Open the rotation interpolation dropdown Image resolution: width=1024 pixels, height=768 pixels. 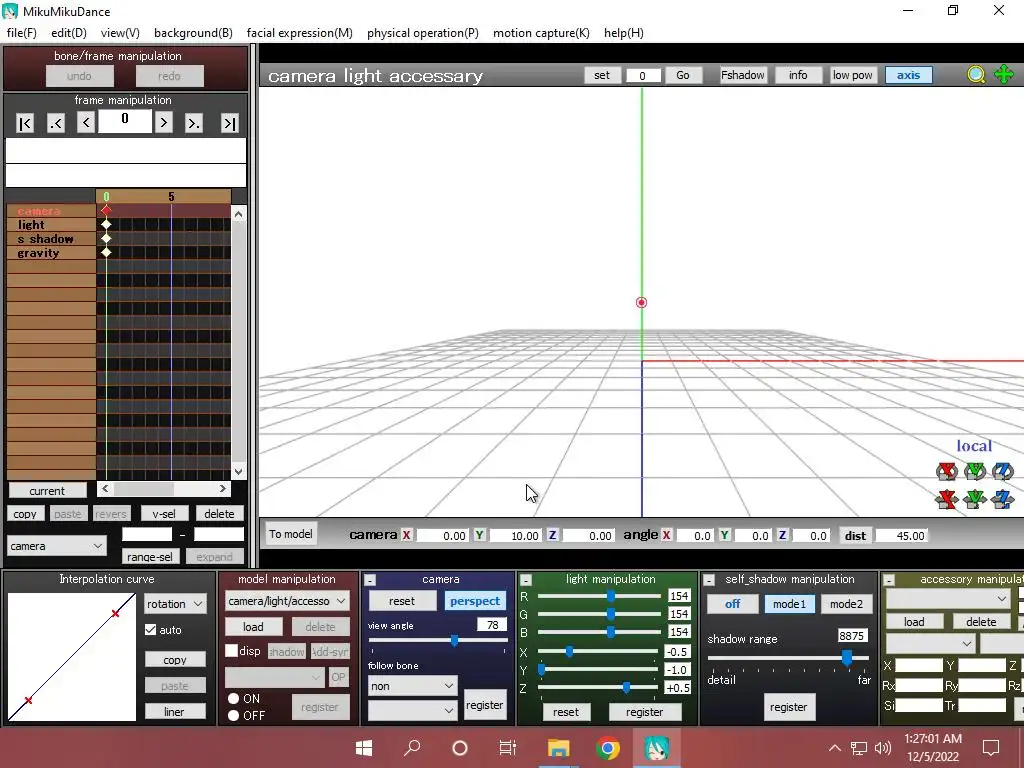[x=175, y=604]
